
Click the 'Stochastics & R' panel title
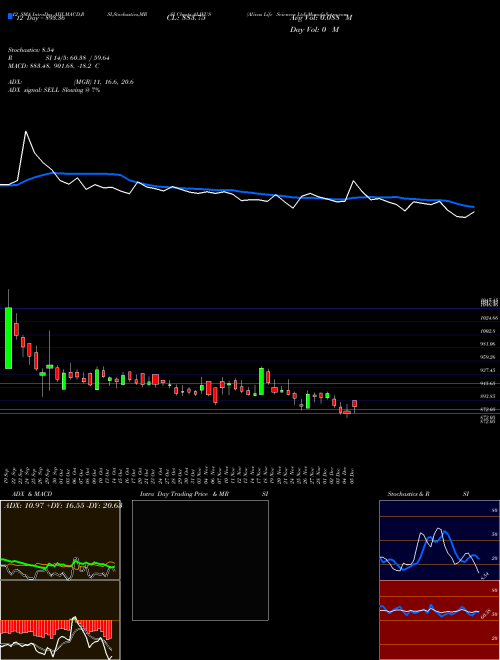pyautogui.click(x=408, y=494)
